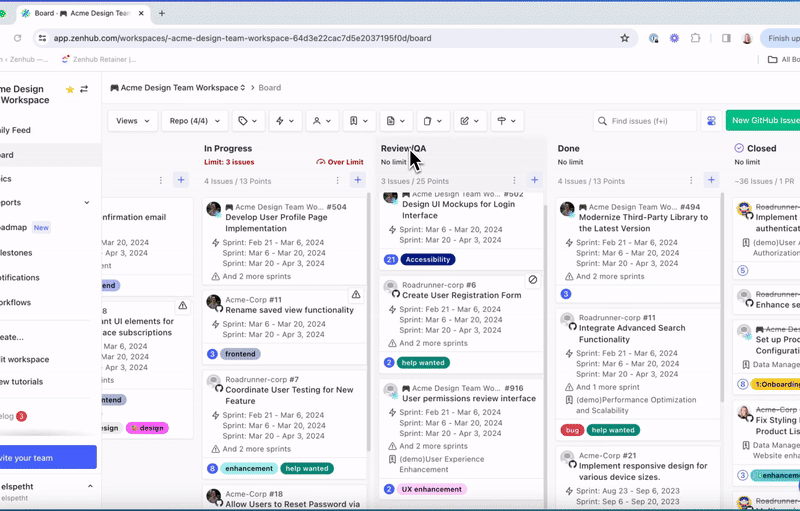Open Review/QA column three-dot menu

[514, 181]
